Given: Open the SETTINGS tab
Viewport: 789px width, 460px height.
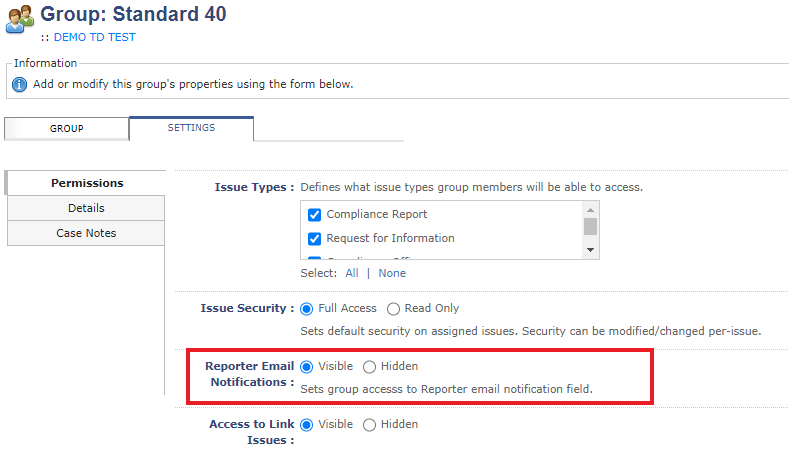Looking at the screenshot, I should (x=191, y=128).
